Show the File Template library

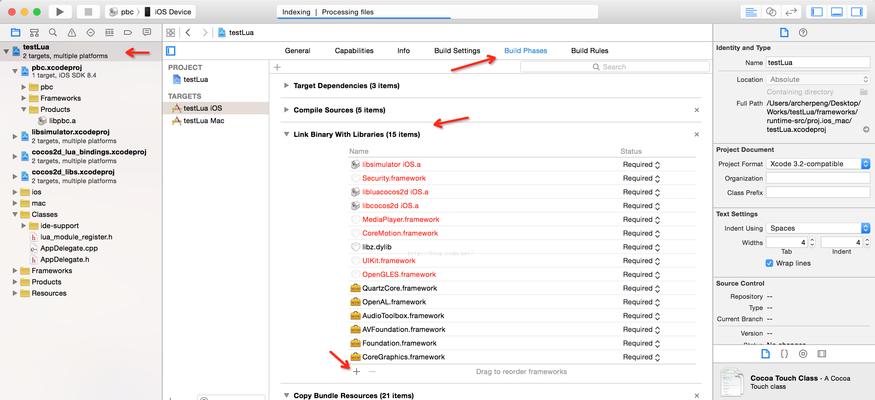[x=766, y=354]
